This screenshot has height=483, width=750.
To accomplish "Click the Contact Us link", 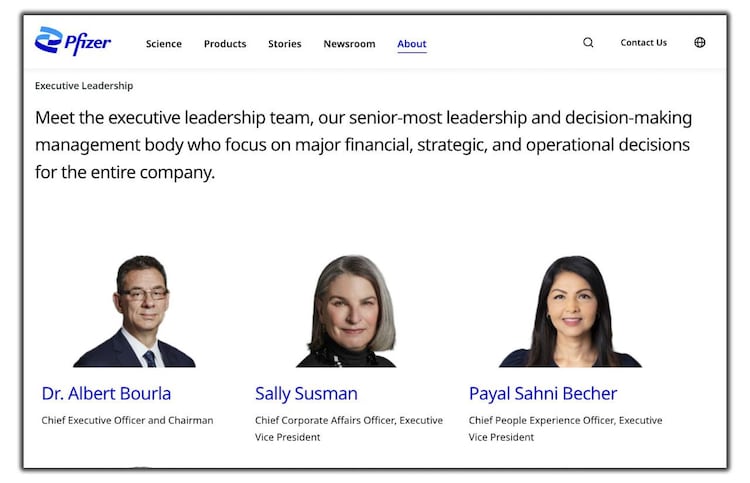I will pos(643,43).
